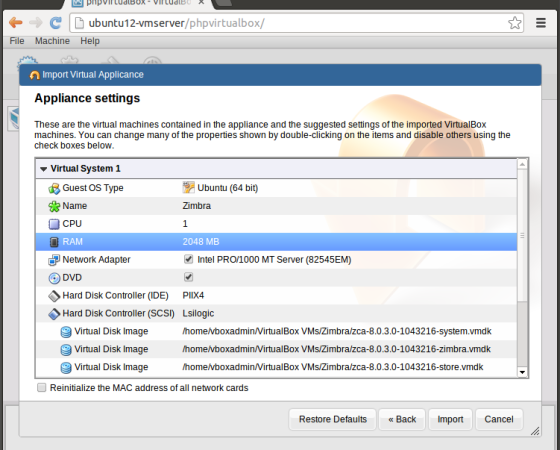Select the CPU value 1
The width and height of the screenshot is (560, 450).
point(185,224)
